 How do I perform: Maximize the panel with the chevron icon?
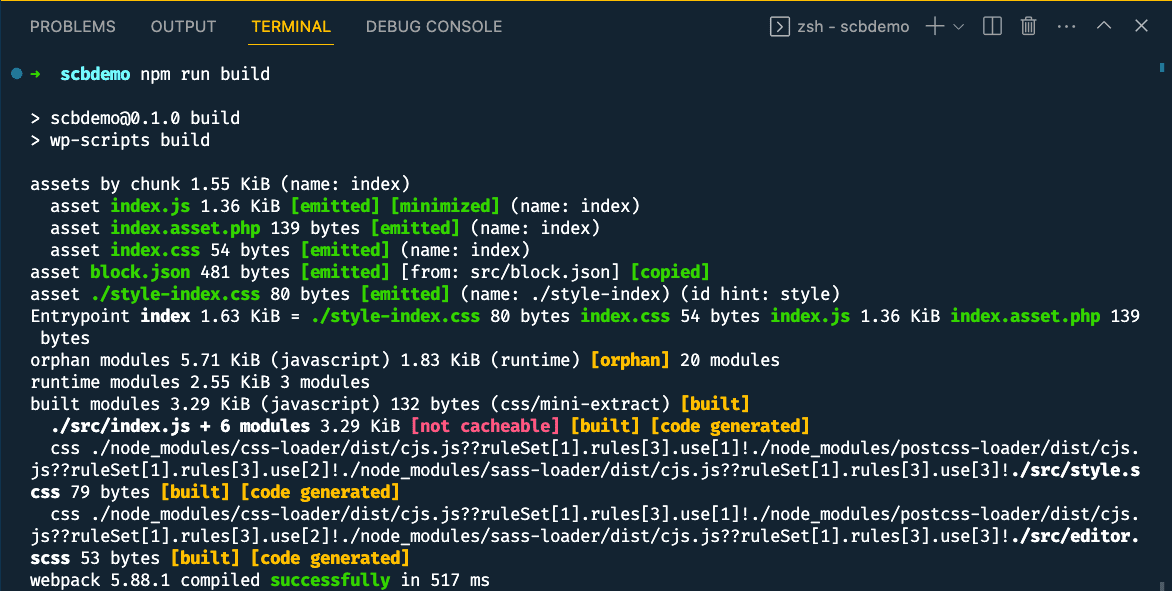point(1104,26)
